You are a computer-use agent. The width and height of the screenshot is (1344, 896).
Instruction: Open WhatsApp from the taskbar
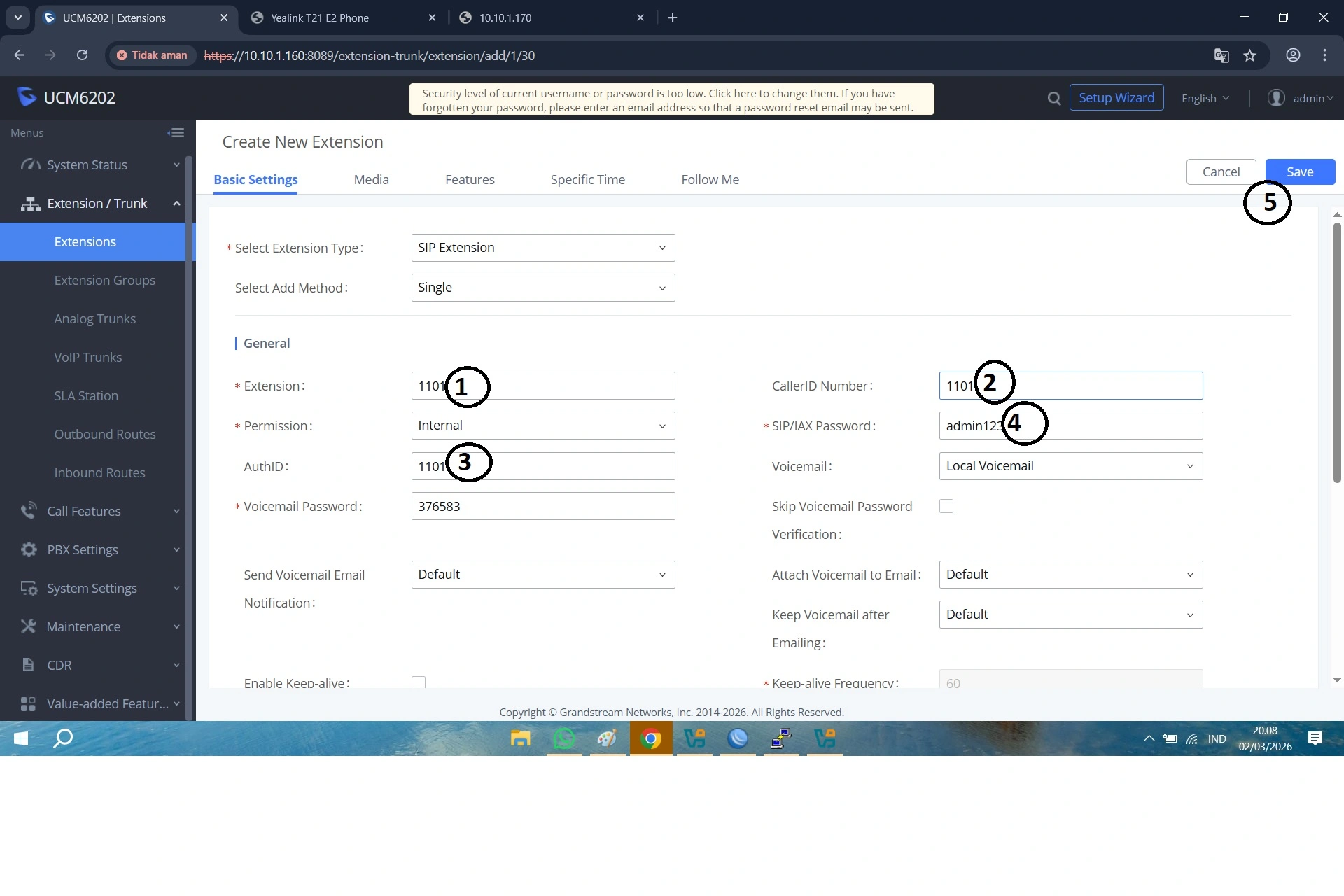[564, 738]
